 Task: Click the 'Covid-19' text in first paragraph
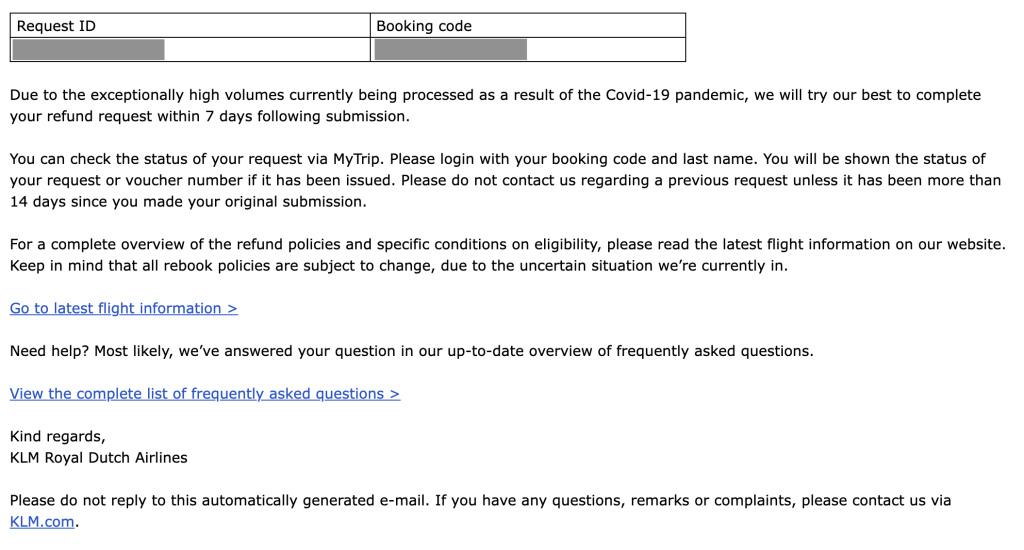tap(637, 95)
